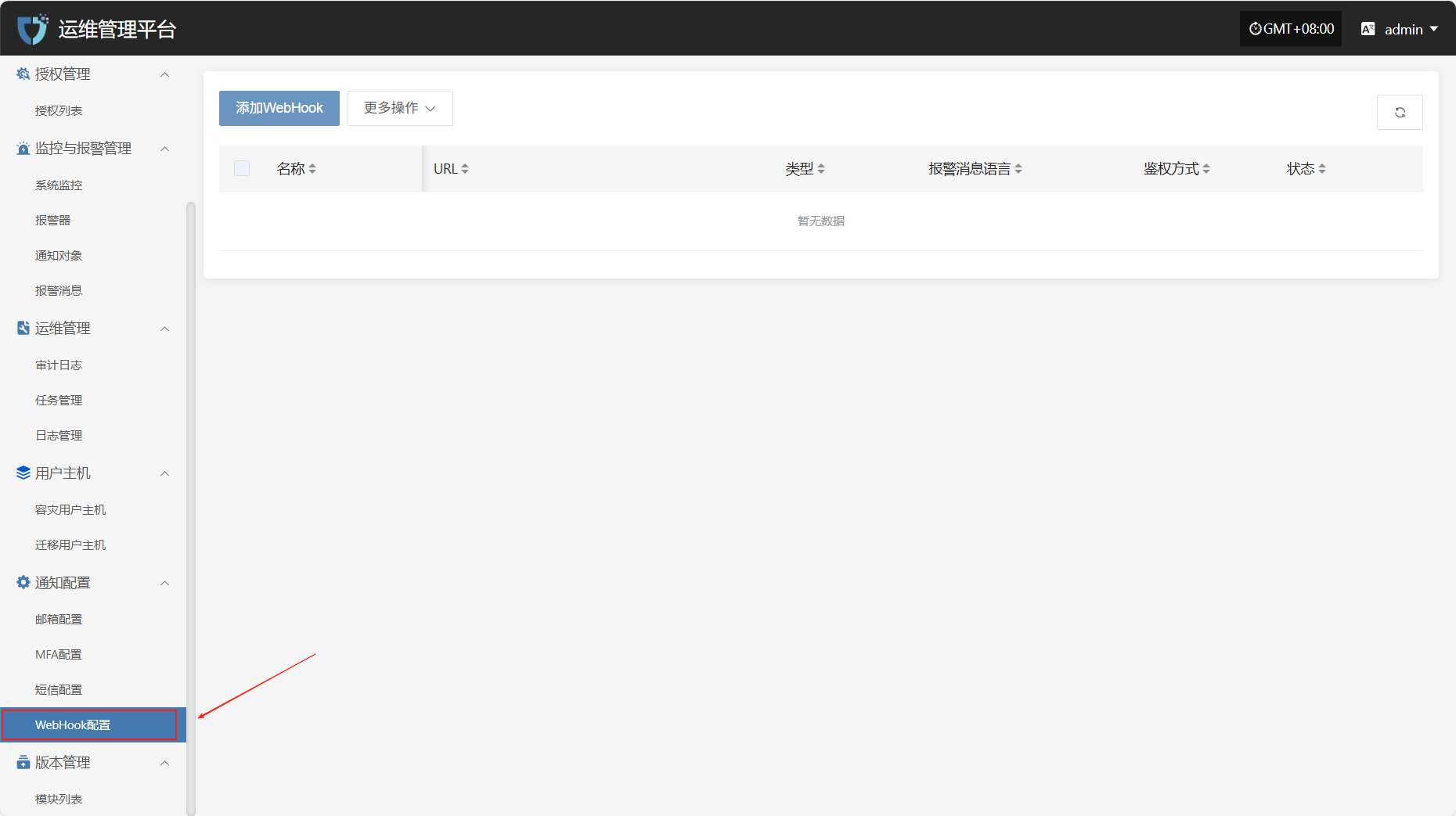Screen dimensions: 1456x816
Task: Open 短信配置 menu item
Action: coord(93,690)
